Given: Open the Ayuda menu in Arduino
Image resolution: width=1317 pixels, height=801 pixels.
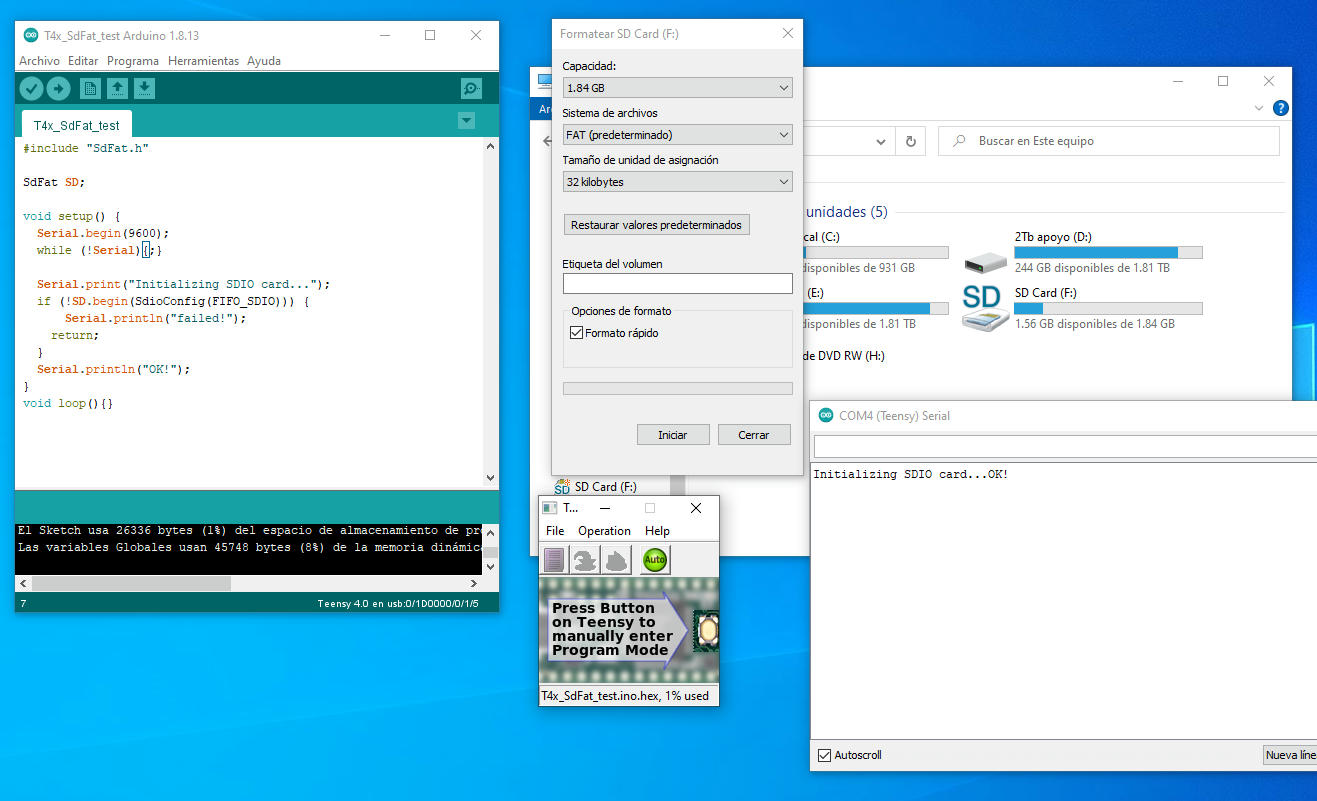Looking at the screenshot, I should (x=264, y=61).
